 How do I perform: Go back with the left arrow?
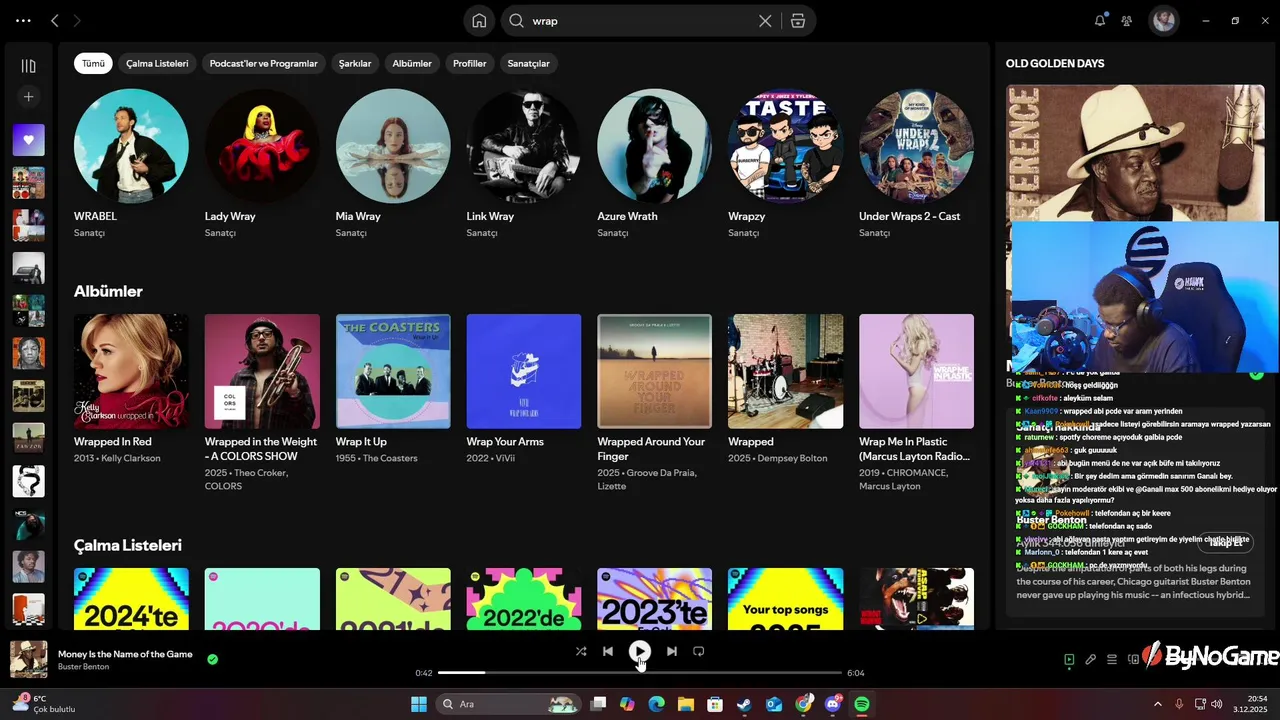click(x=55, y=20)
